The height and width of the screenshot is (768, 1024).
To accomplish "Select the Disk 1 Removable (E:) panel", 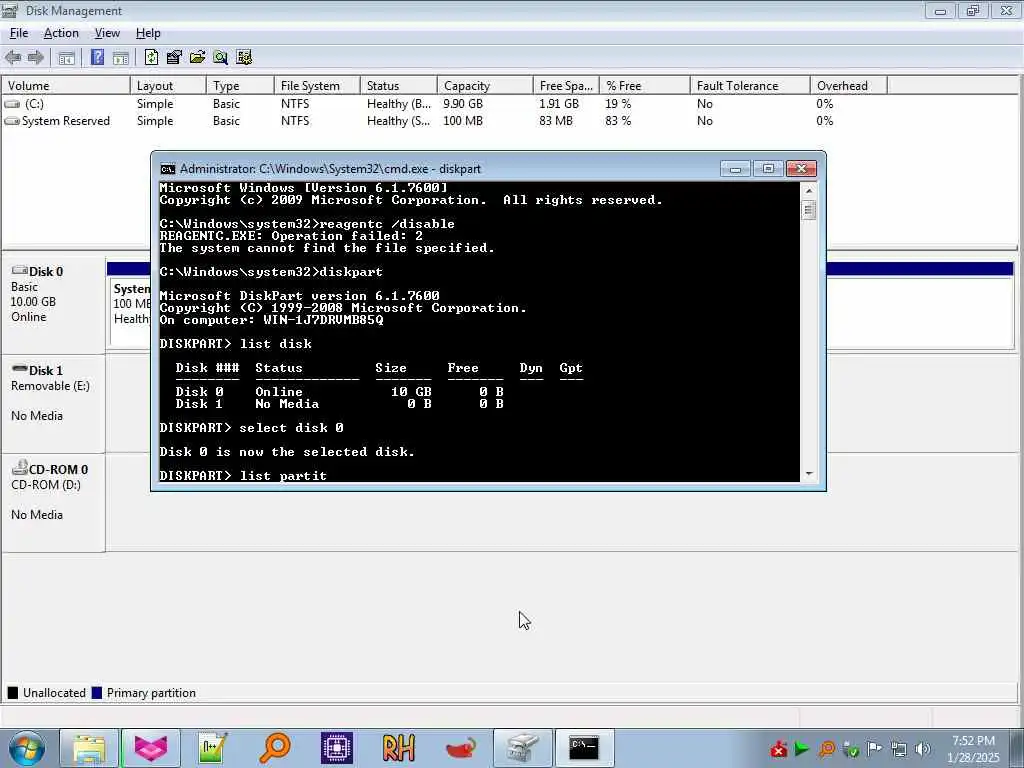I will pos(54,404).
